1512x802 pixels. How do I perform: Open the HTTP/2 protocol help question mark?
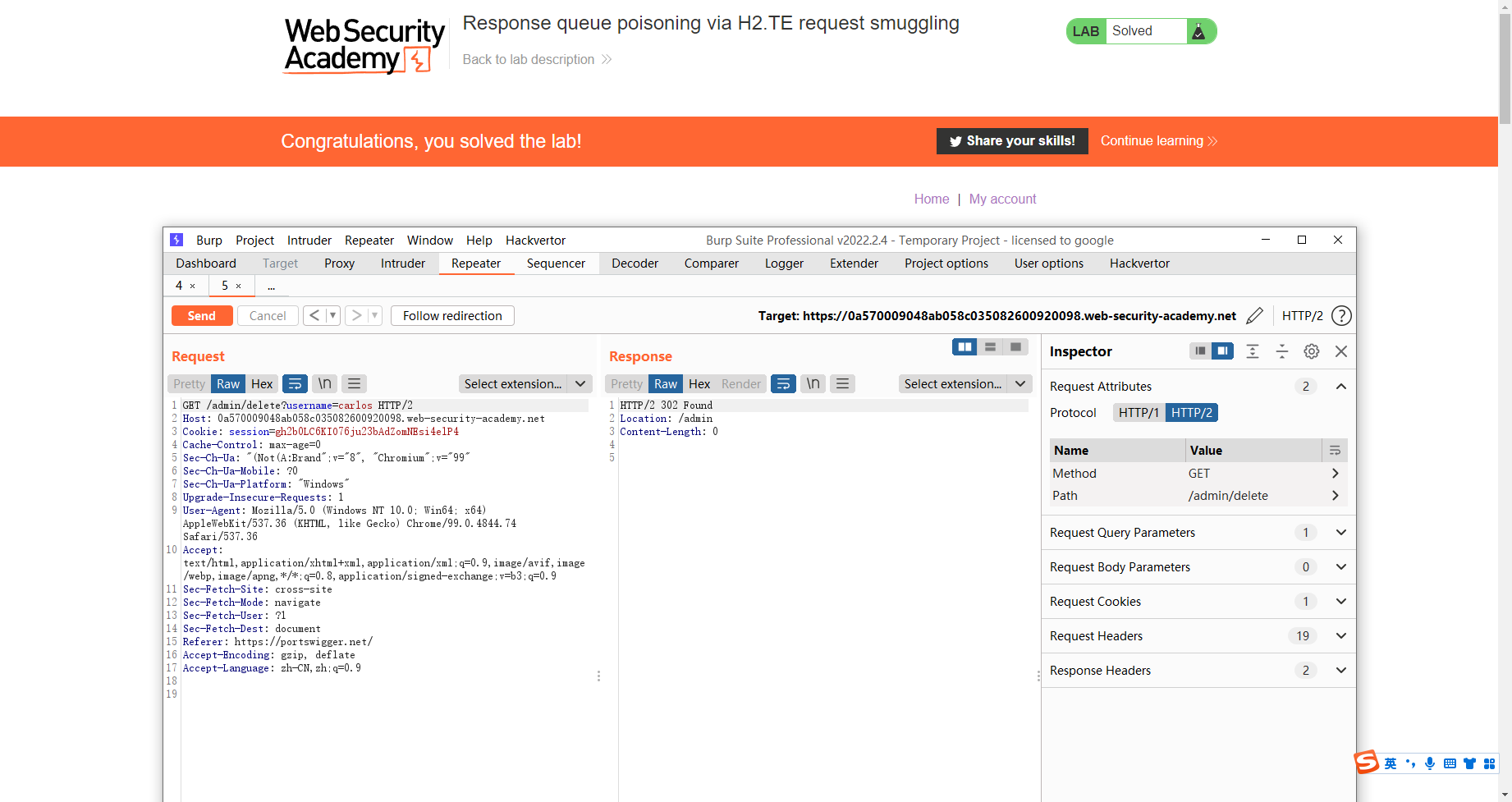click(1341, 315)
